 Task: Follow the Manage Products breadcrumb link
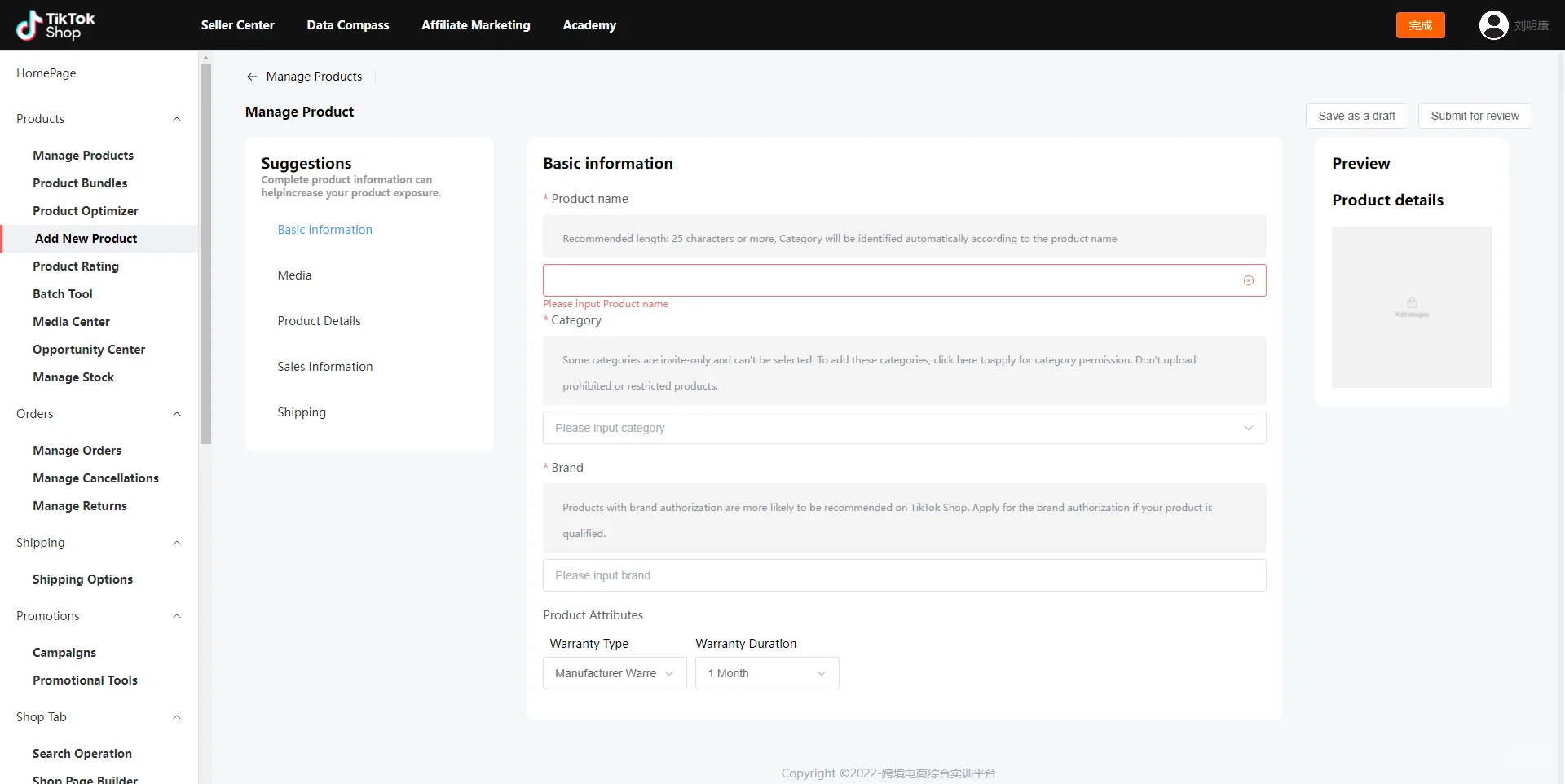click(314, 77)
